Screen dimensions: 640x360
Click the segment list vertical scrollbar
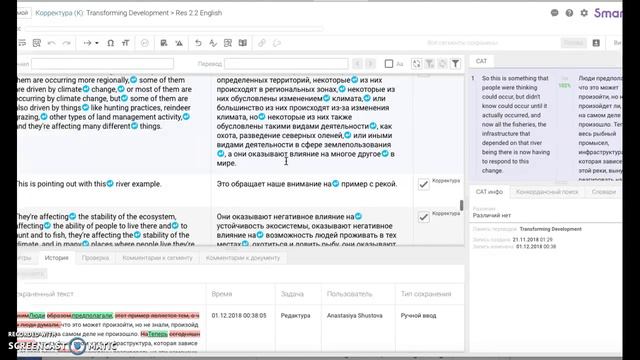point(462,205)
